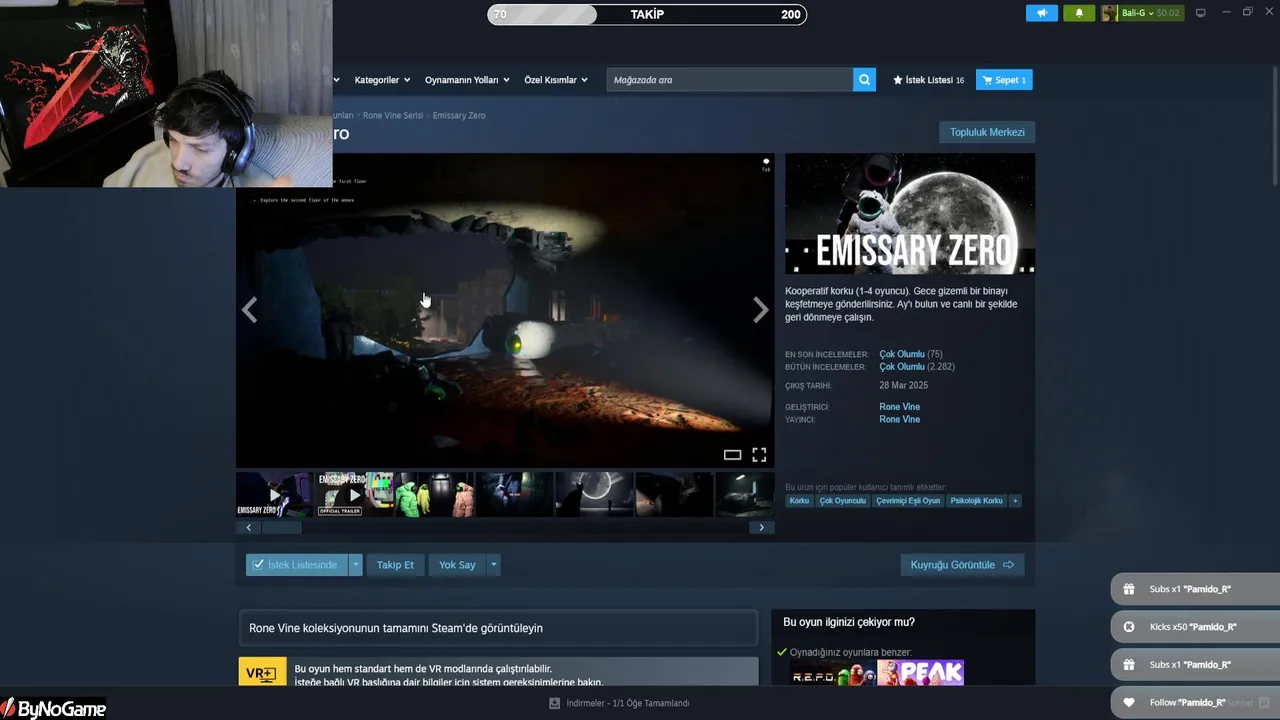The width and height of the screenshot is (1280, 720).
Task: Open media viewer in fullscreen
Action: point(759,455)
